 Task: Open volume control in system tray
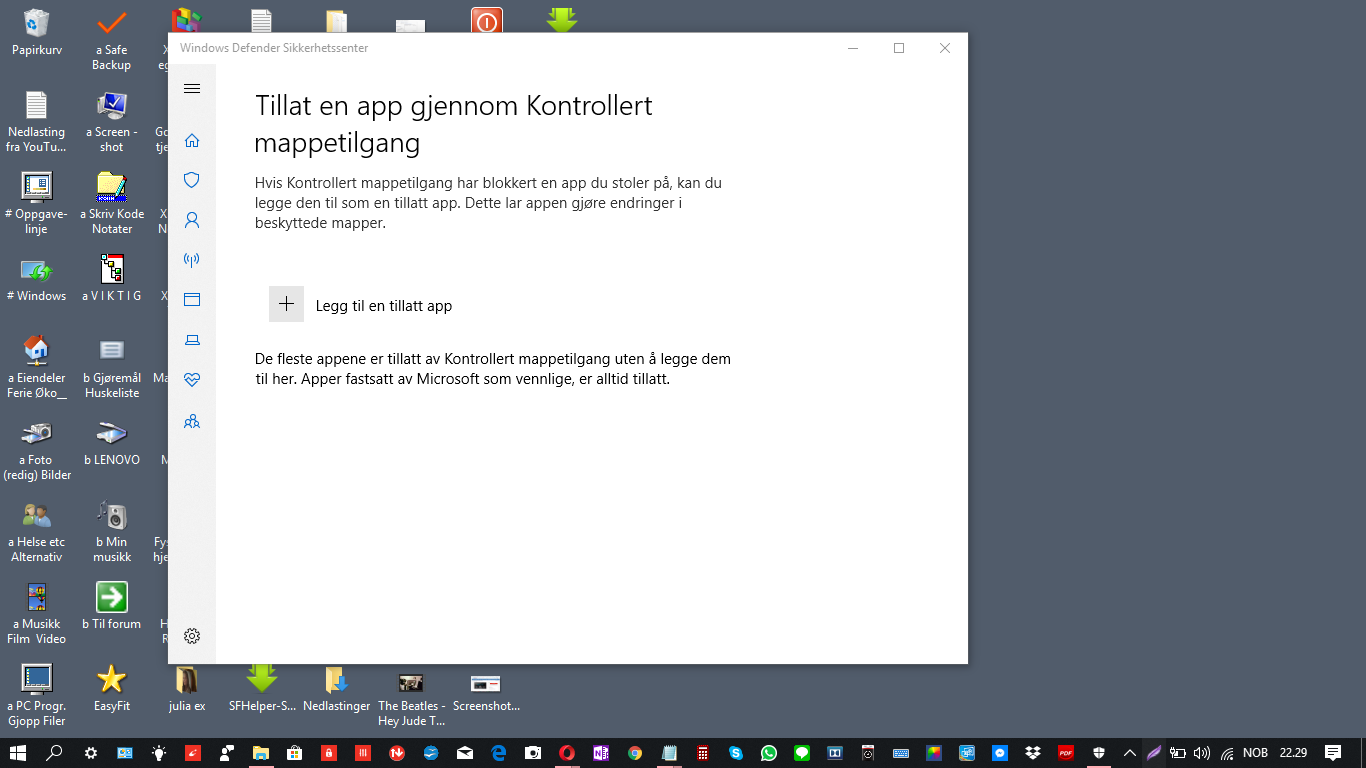pos(1202,753)
